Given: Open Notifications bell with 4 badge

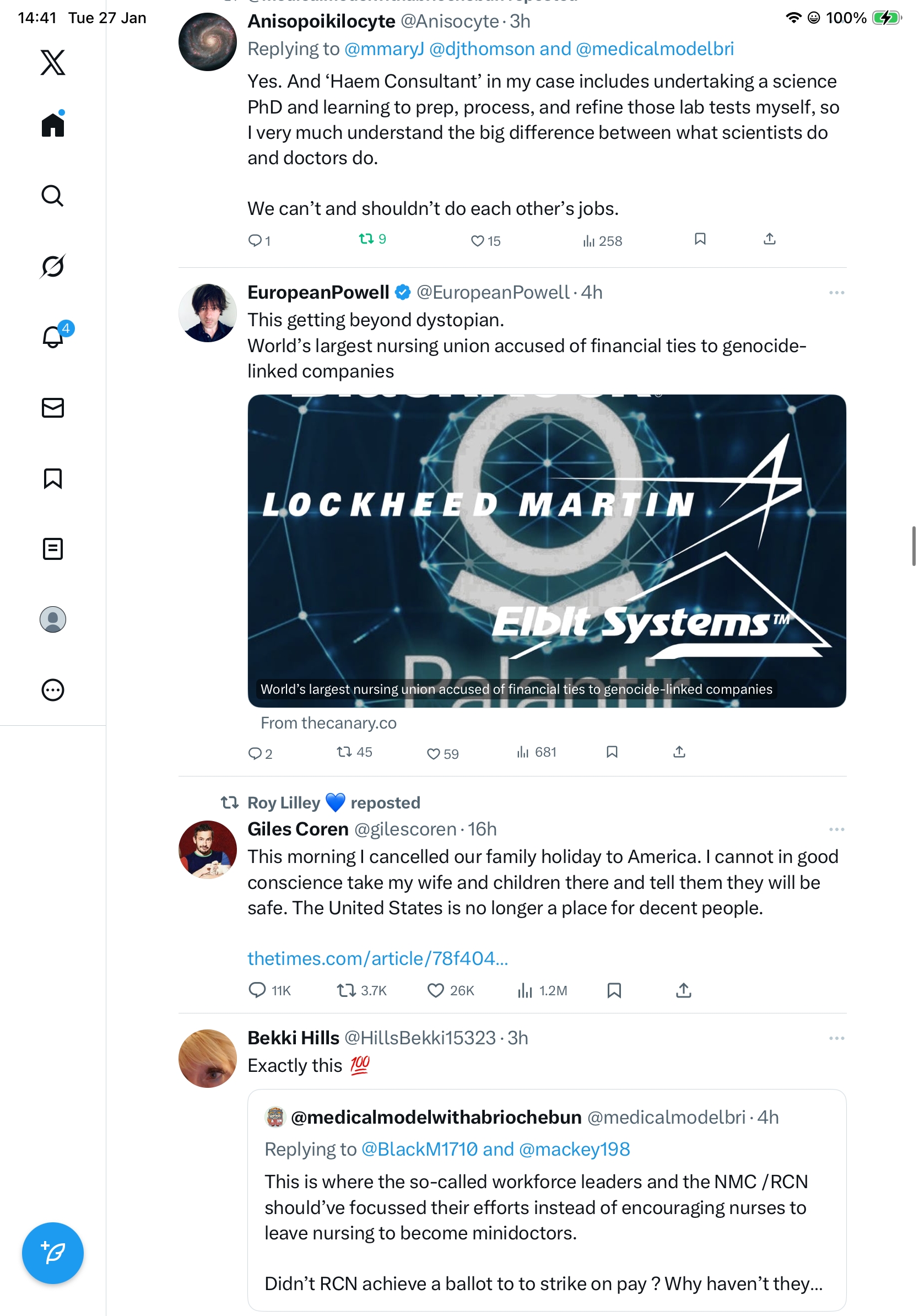Looking at the screenshot, I should click(55, 336).
